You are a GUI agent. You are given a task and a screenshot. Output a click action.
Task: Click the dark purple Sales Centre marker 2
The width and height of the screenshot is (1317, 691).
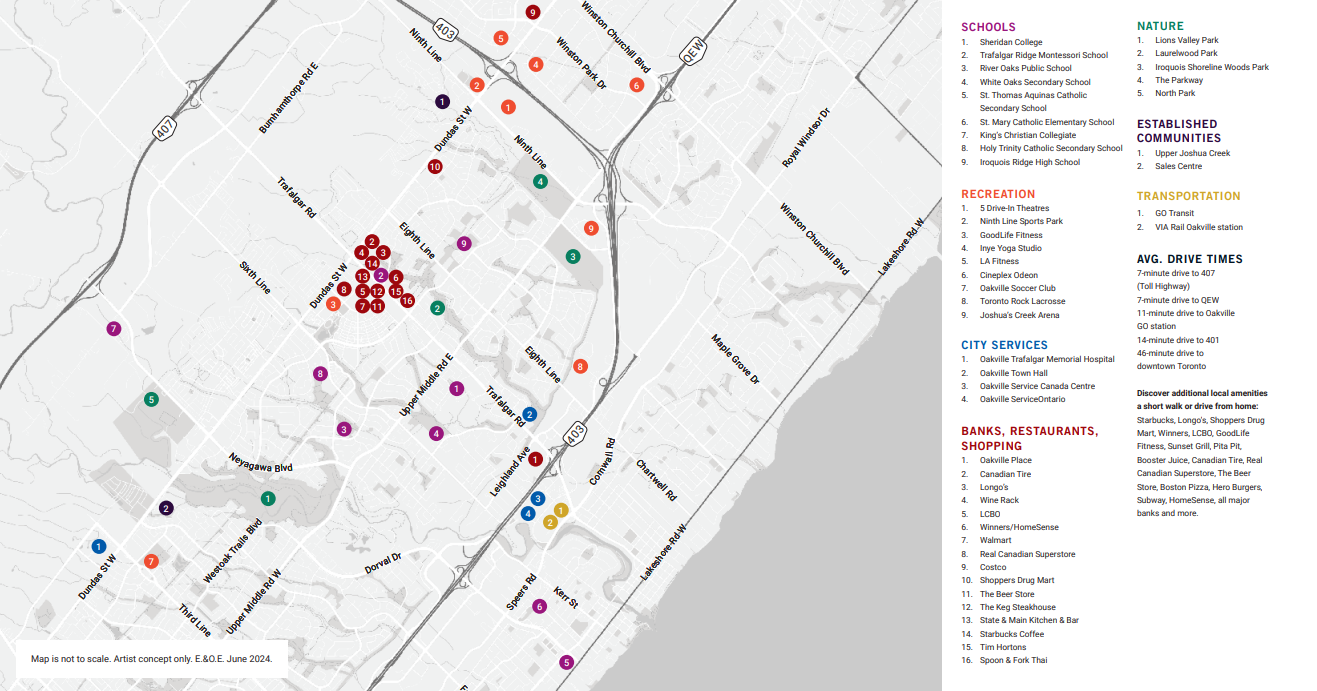pos(166,508)
